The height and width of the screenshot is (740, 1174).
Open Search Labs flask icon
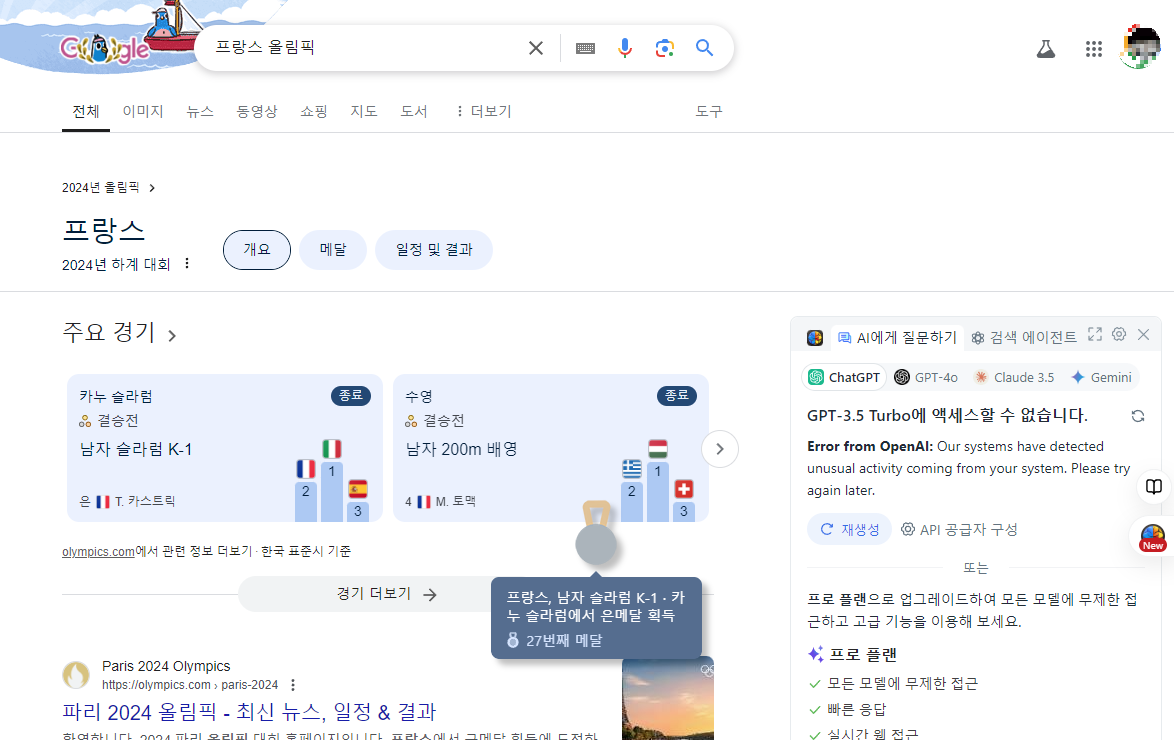tap(1046, 49)
